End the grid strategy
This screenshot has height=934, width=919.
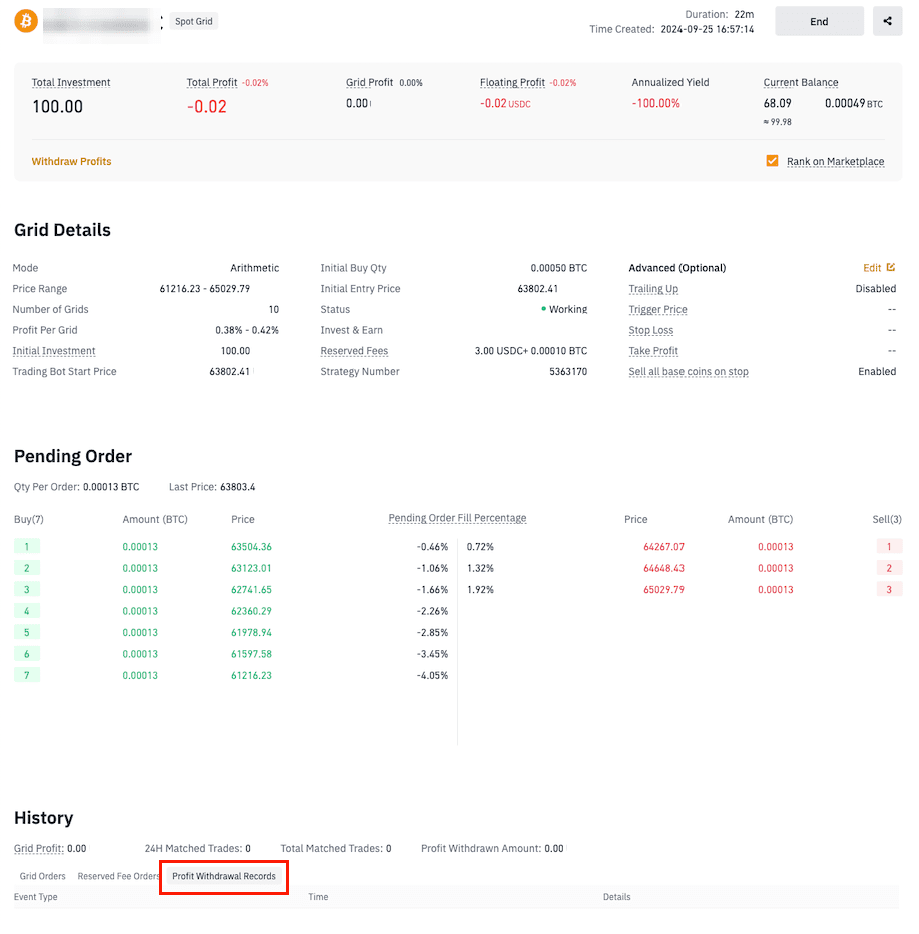point(819,21)
